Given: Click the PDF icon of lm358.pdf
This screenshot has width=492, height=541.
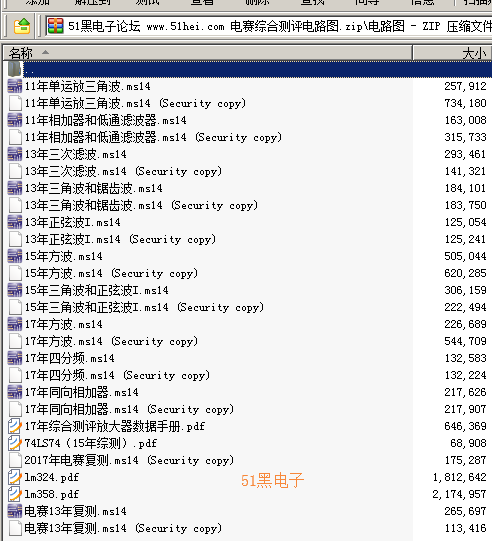Looking at the screenshot, I should (15, 494).
